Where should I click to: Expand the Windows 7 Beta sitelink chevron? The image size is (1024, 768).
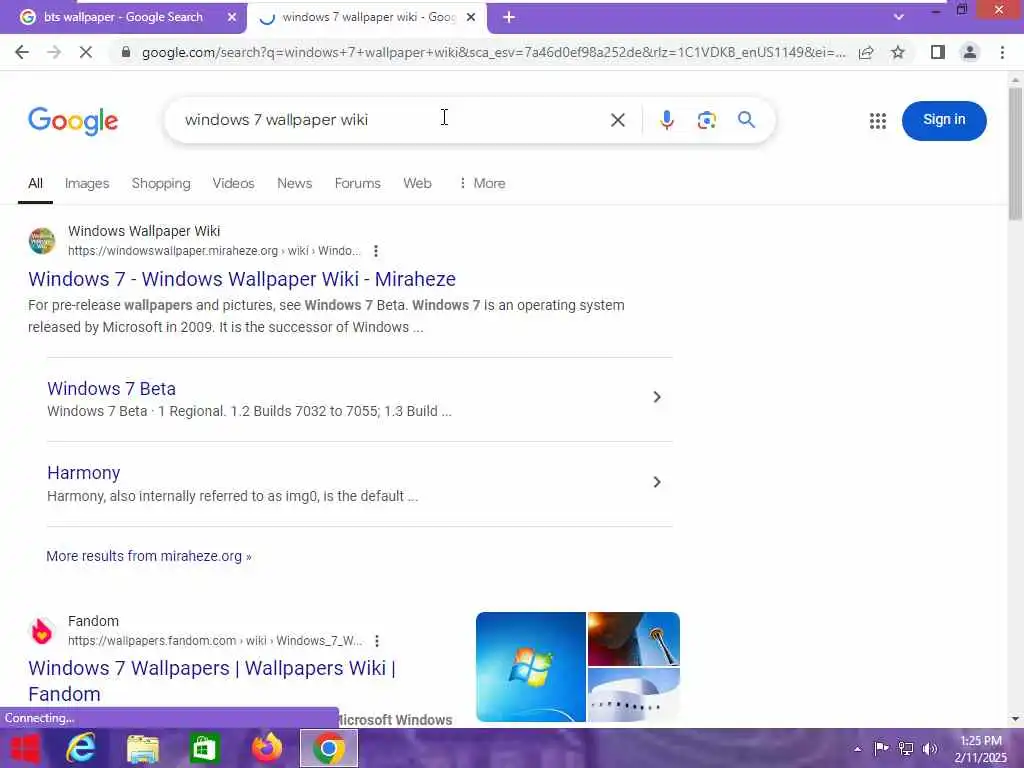coord(657,397)
